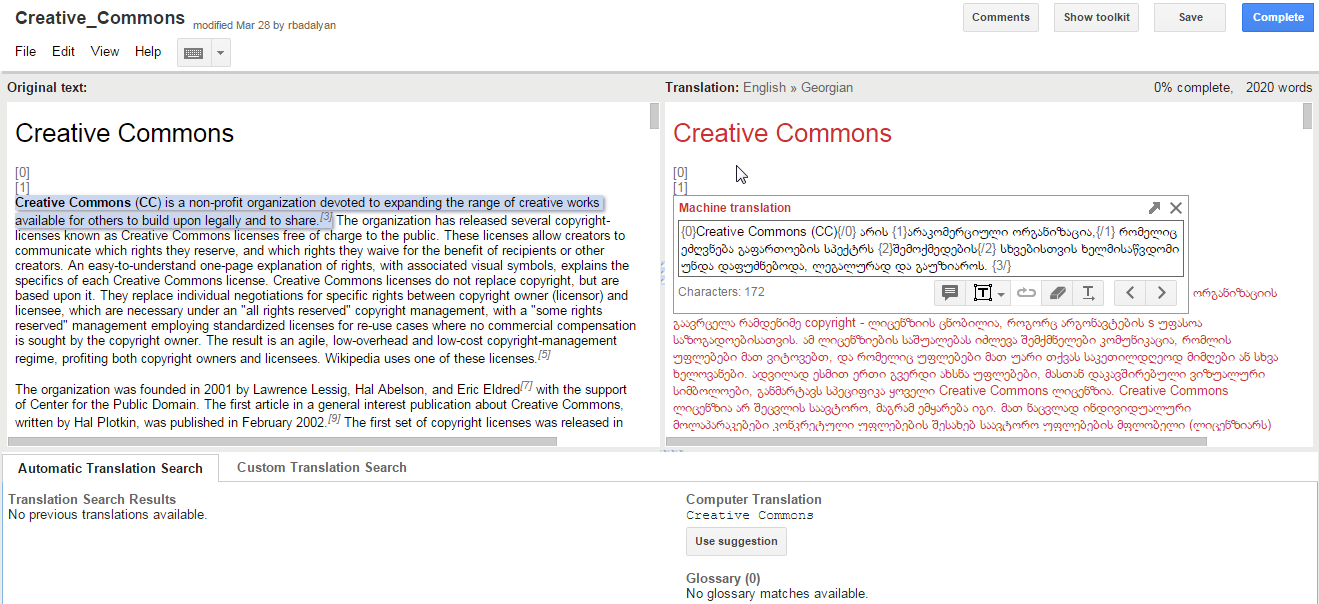Image resolution: width=1319 pixels, height=604 pixels.
Task: Close the Machine translation editor box
Action: coord(1176,208)
